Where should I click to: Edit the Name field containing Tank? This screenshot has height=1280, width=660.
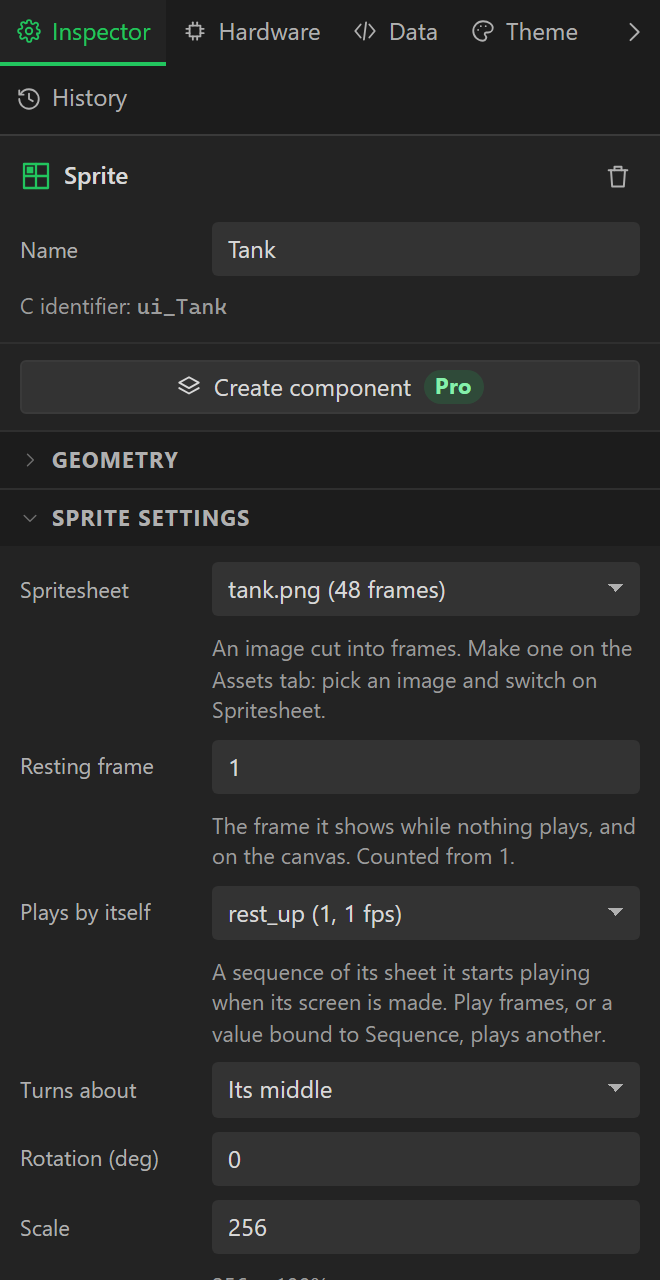pos(426,249)
